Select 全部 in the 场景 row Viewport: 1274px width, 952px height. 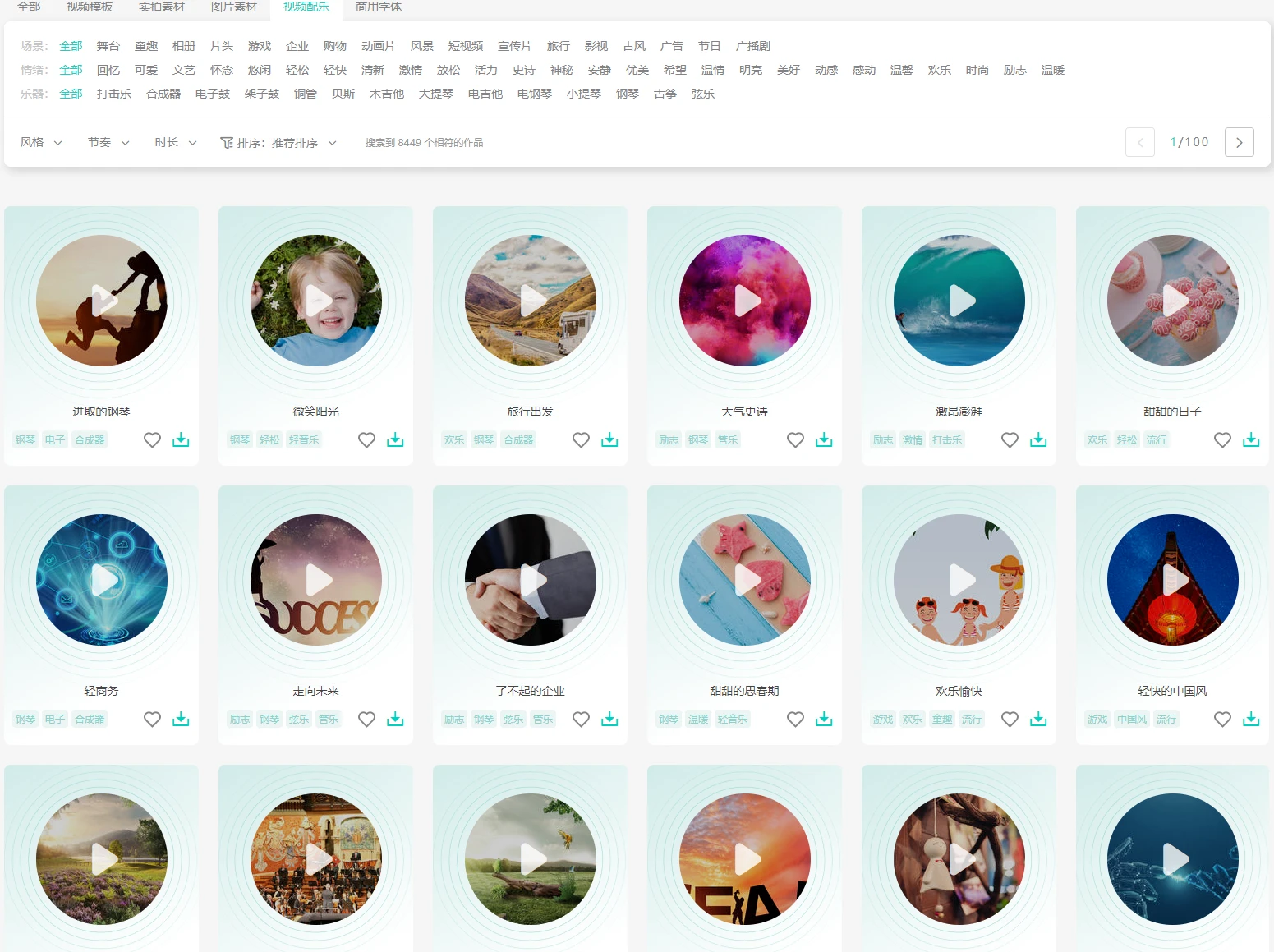[x=71, y=46]
